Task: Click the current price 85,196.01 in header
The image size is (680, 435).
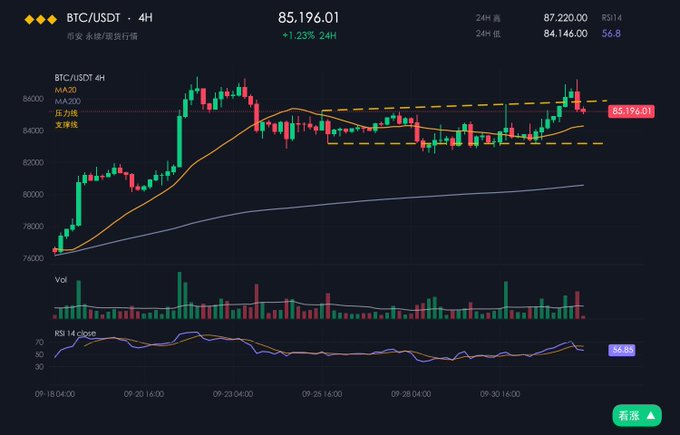Action: [x=308, y=18]
